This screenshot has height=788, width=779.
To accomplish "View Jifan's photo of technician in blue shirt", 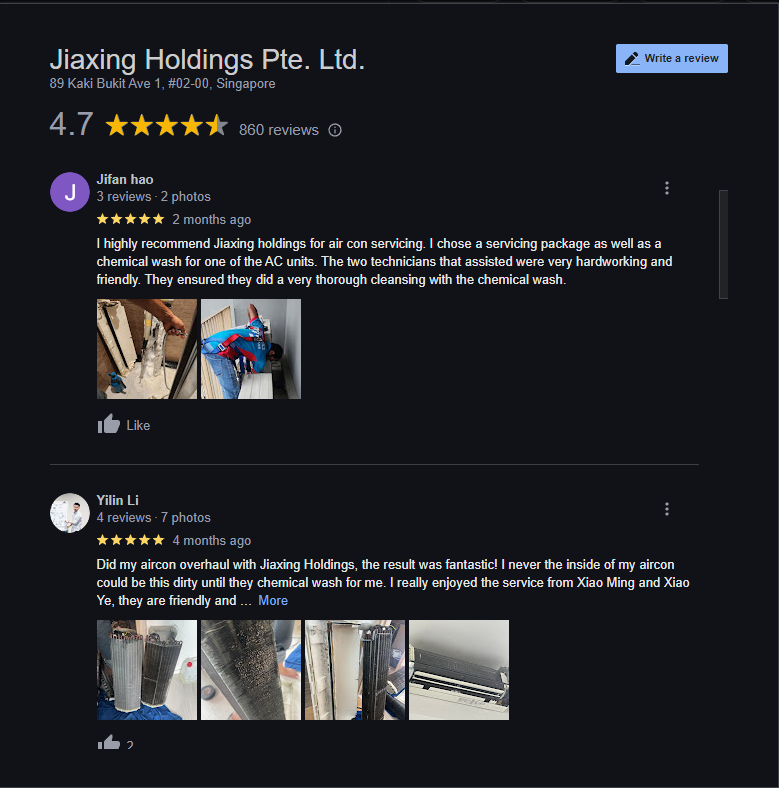I will 251,349.
